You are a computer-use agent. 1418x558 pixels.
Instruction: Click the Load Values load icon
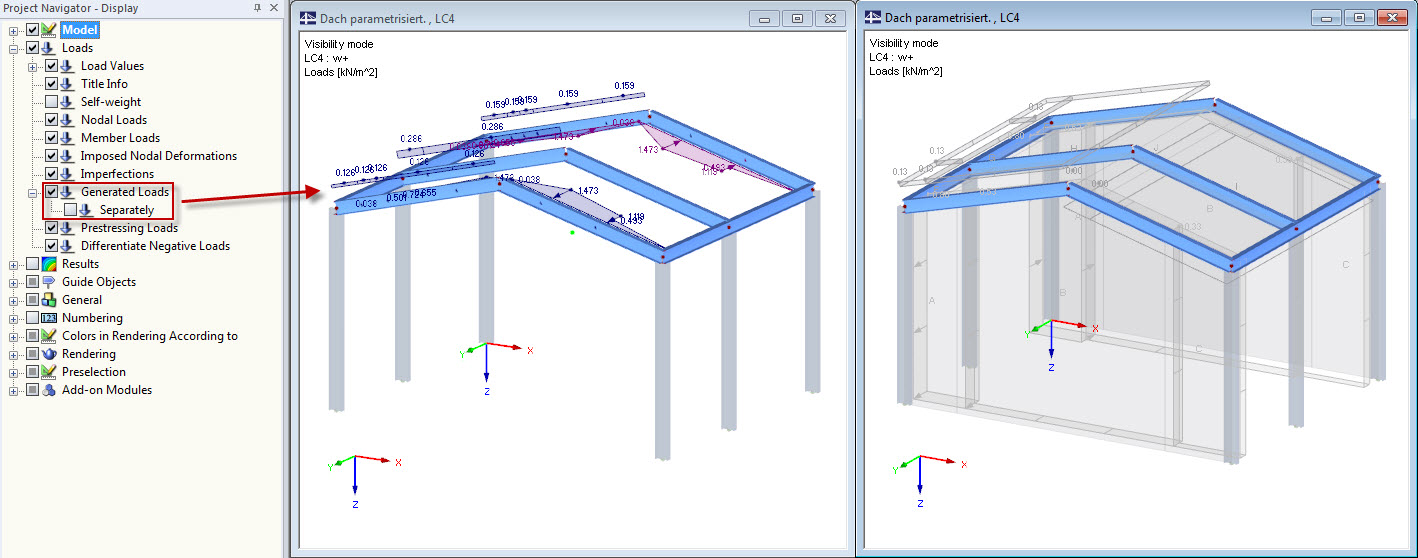click(x=68, y=66)
